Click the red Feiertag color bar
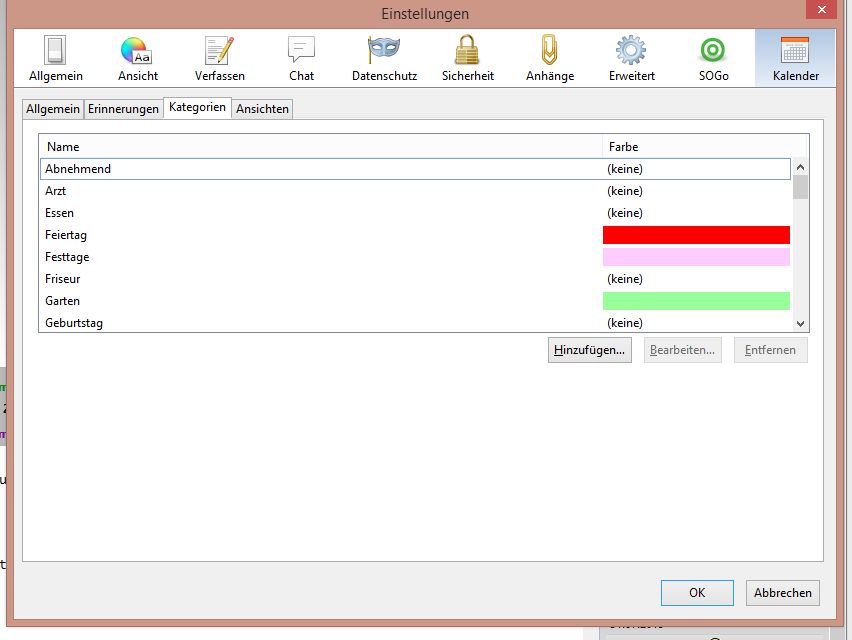Screen dimensions: 852x640 click(696, 235)
